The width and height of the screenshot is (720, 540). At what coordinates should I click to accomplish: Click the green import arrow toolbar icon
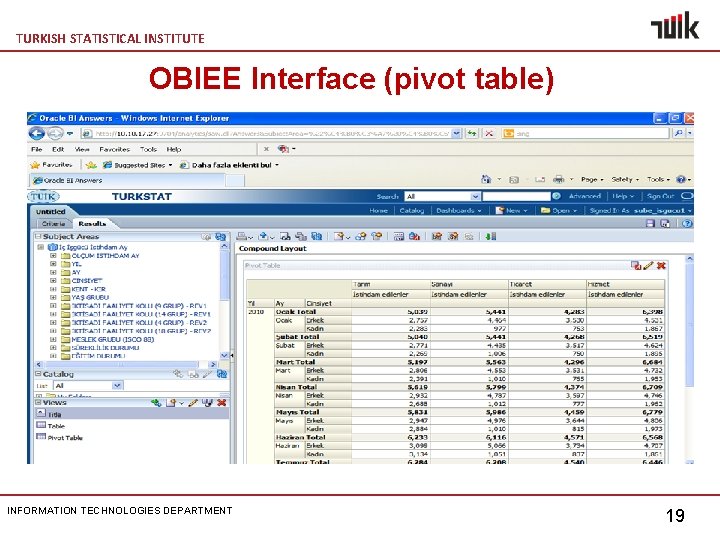pyautogui.click(x=491, y=236)
